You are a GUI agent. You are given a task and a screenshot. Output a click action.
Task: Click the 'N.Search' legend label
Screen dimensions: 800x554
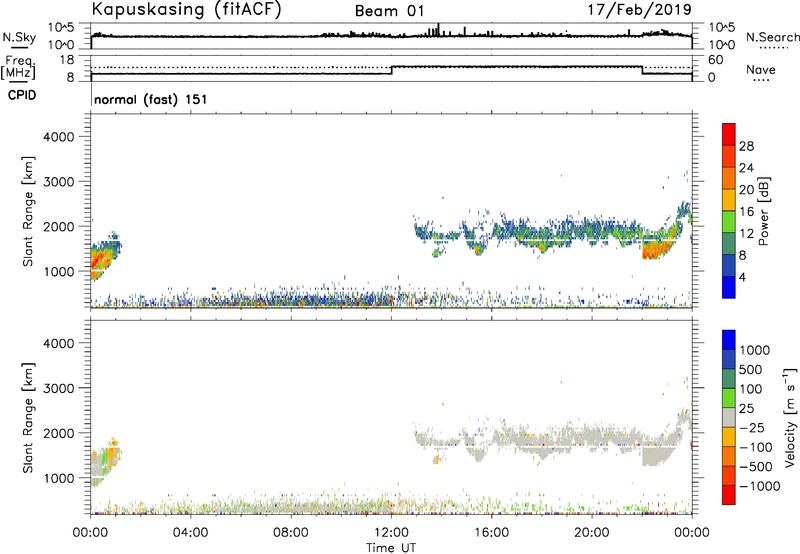[x=773, y=37]
